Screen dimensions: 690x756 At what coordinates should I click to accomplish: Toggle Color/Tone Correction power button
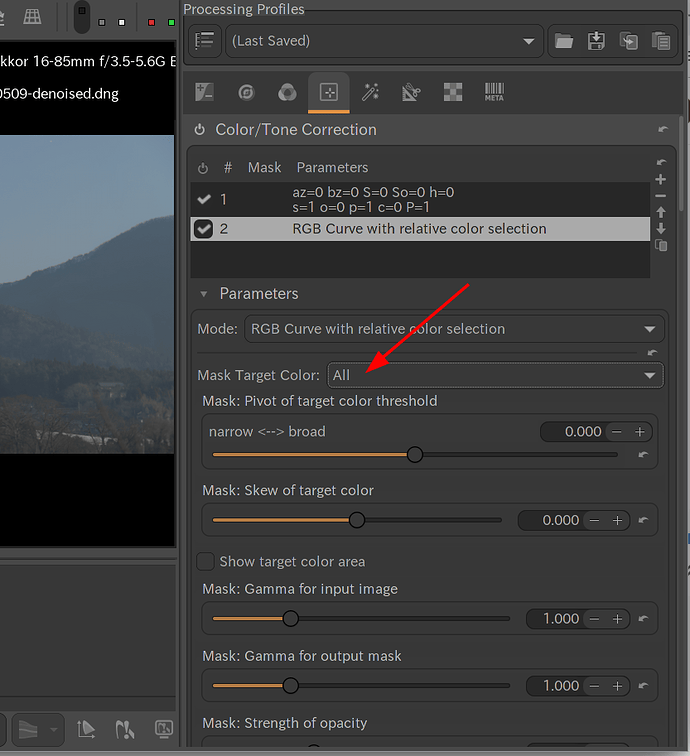point(199,130)
